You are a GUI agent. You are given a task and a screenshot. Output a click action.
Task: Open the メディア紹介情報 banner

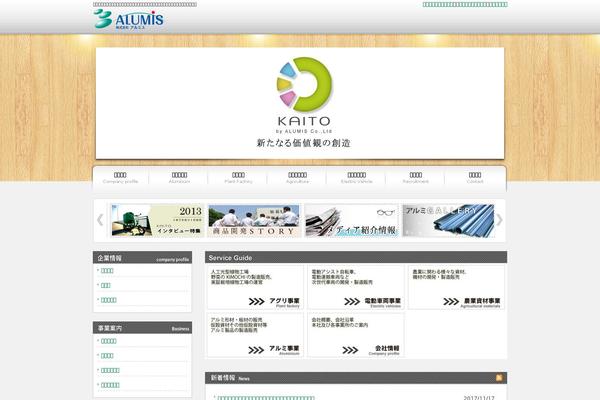pos(351,220)
